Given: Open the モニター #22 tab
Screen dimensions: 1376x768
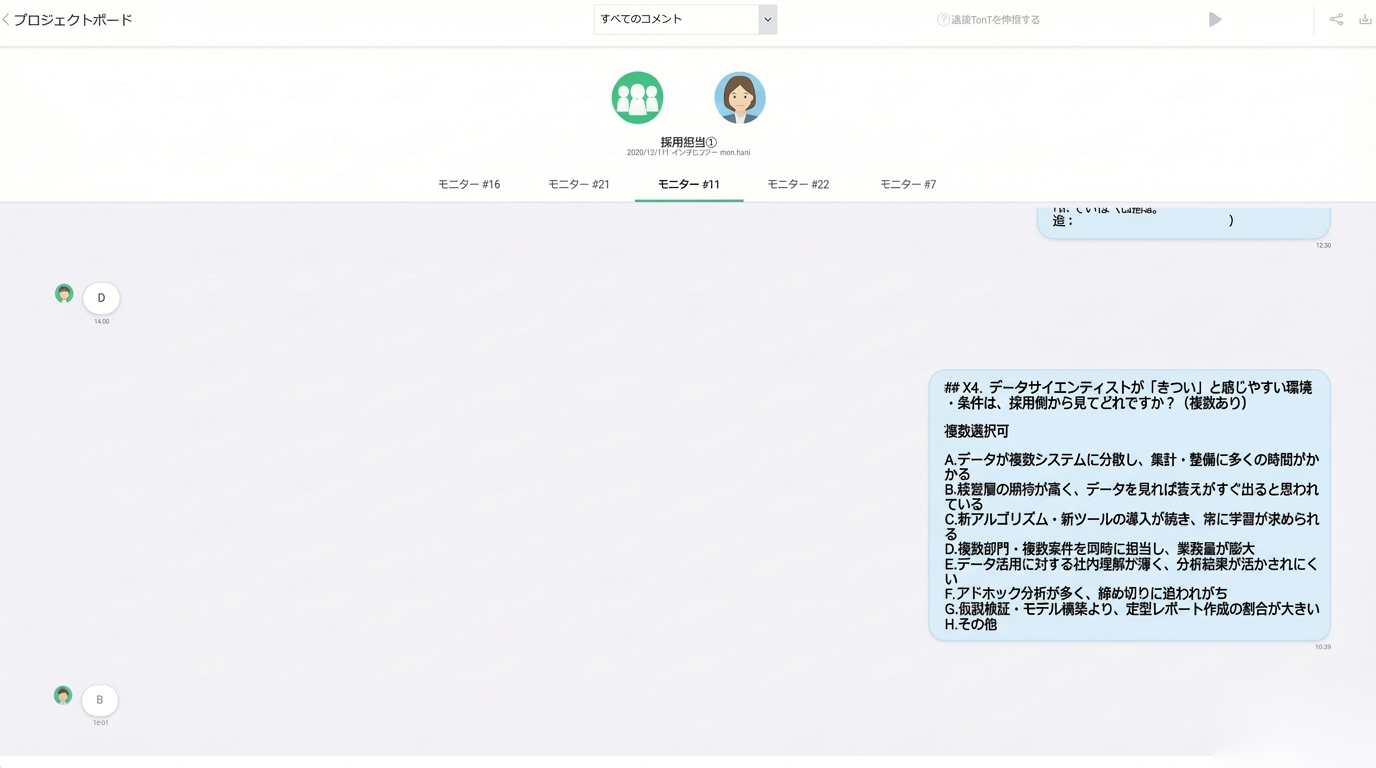Looking at the screenshot, I should (798, 184).
